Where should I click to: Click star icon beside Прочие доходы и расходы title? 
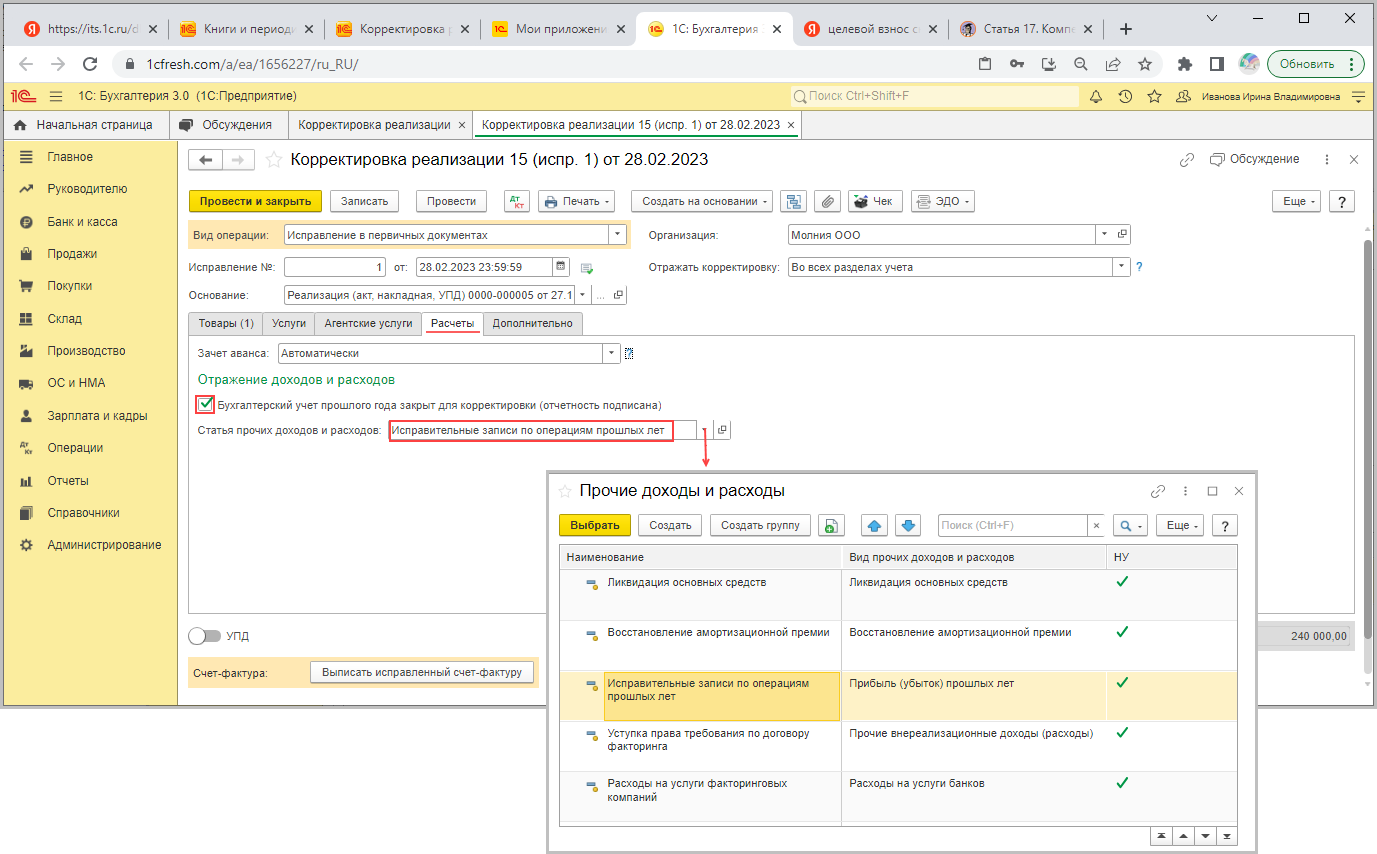565,491
